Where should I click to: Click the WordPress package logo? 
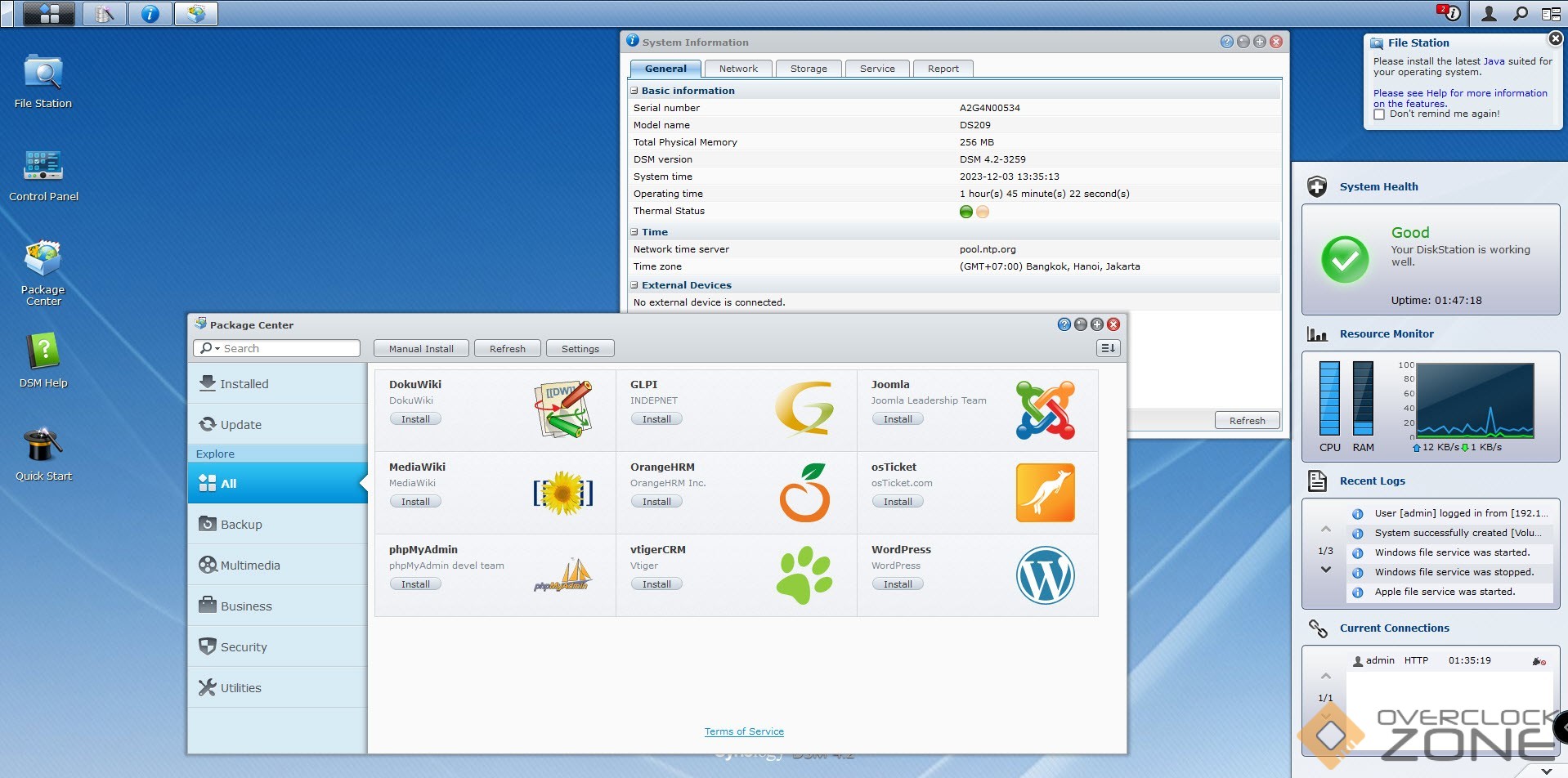(x=1045, y=575)
